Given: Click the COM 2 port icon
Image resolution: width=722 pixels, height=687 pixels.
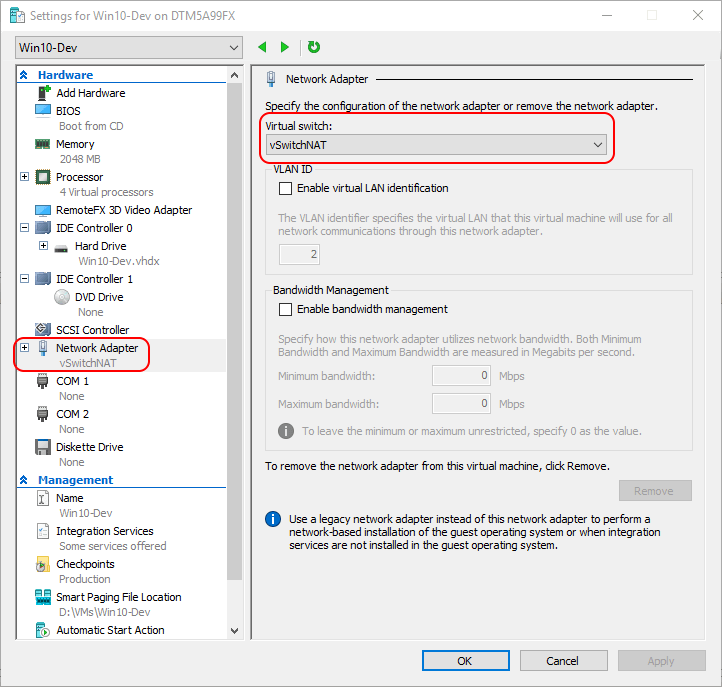Looking at the screenshot, I should (42, 414).
